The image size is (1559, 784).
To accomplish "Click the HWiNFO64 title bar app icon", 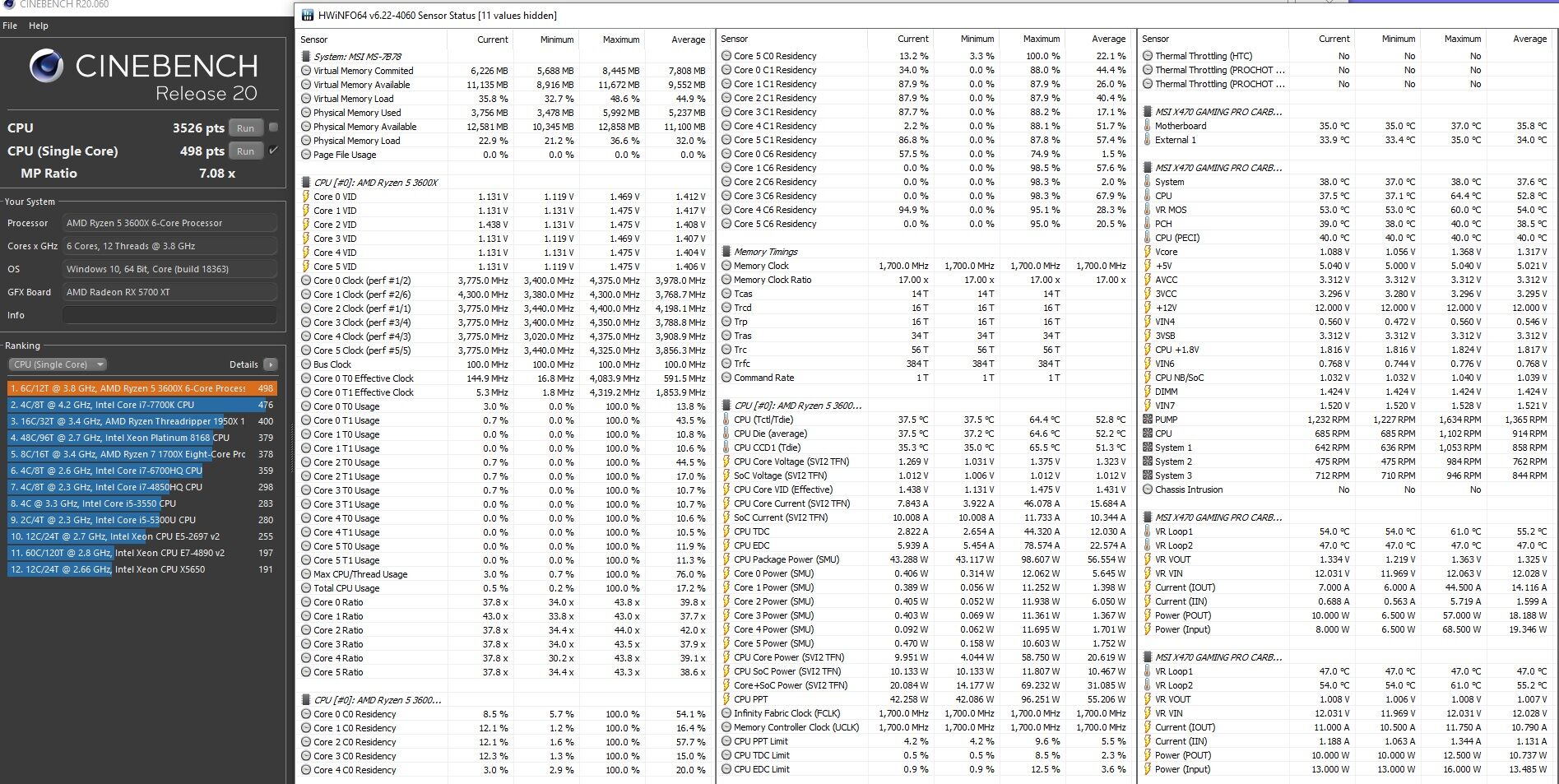I will (x=307, y=15).
